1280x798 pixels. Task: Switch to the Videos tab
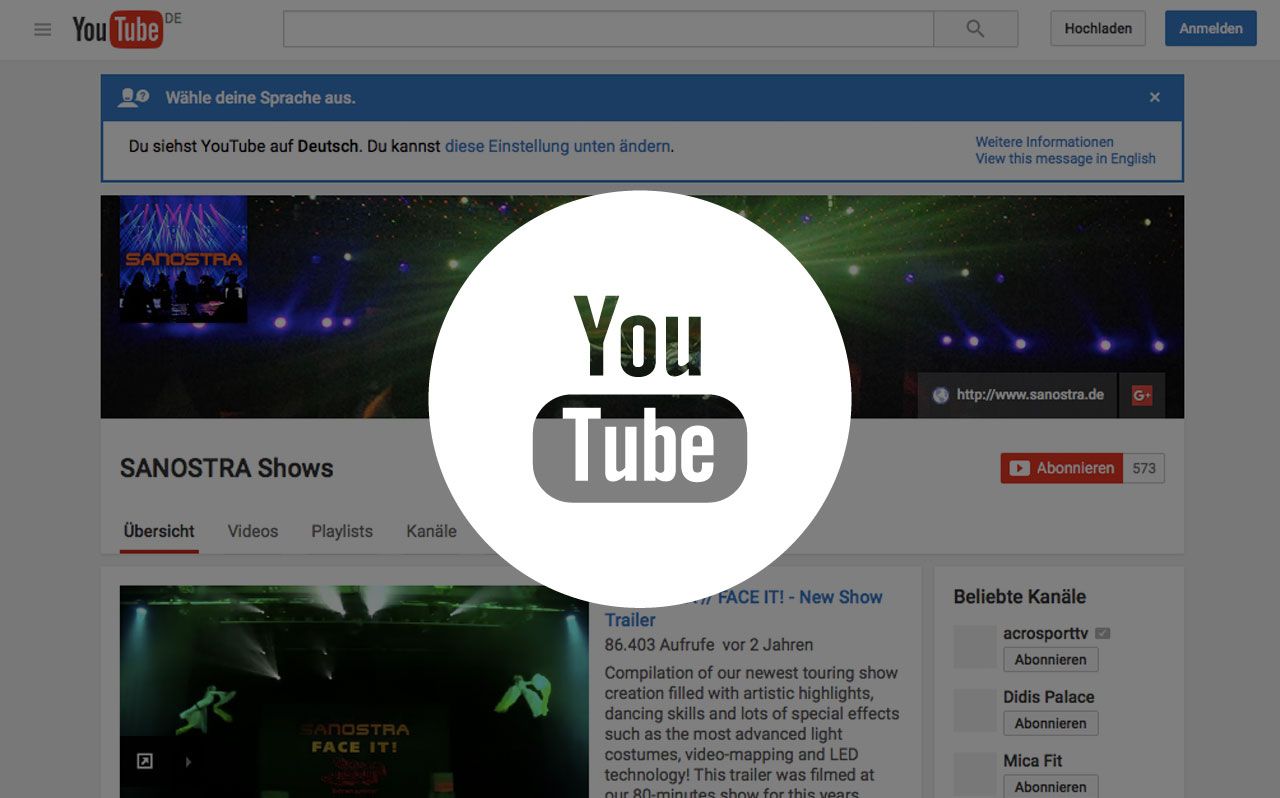pyautogui.click(x=253, y=531)
